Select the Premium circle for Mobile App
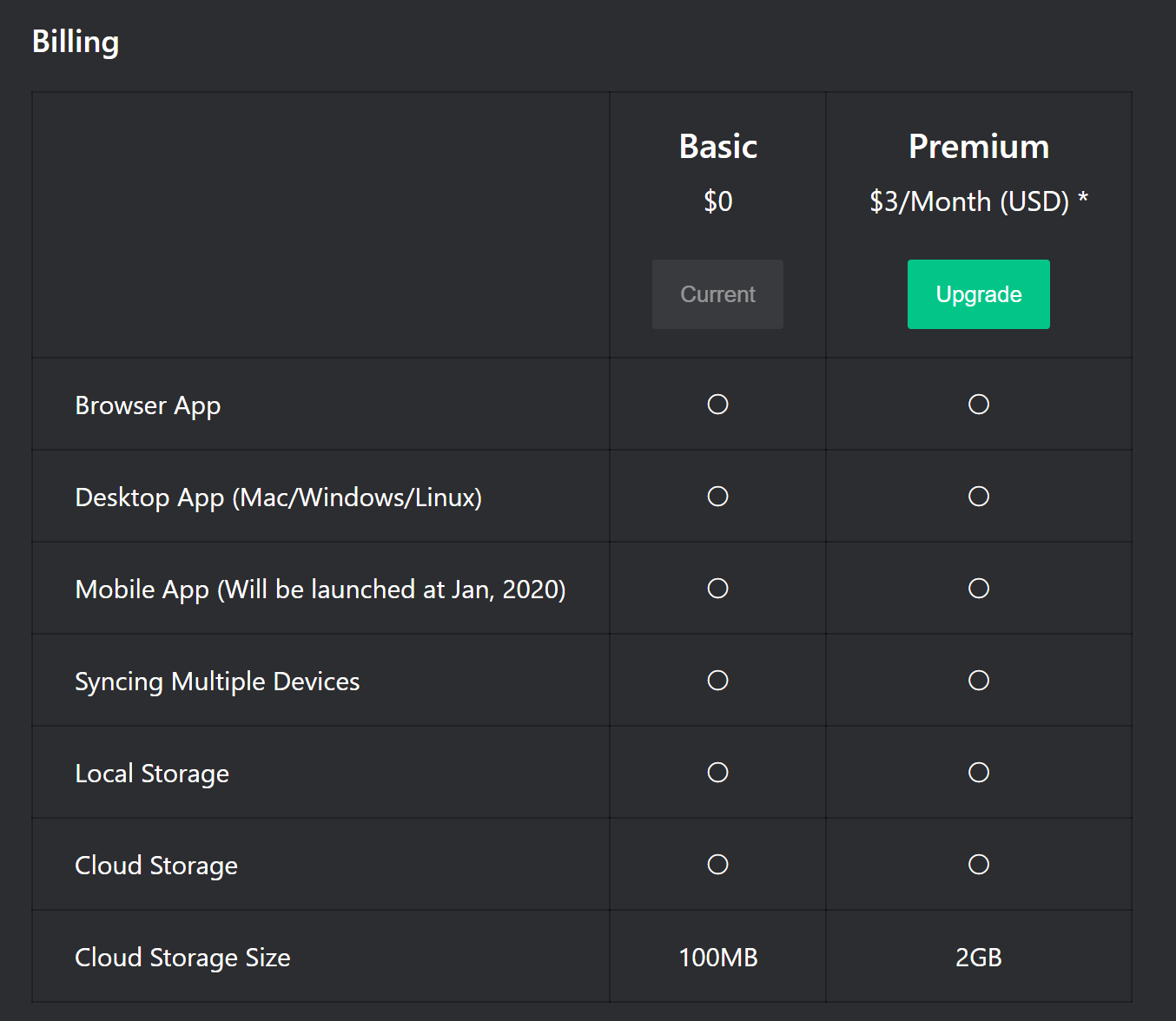Viewport: 1176px width, 1021px height. click(979, 589)
